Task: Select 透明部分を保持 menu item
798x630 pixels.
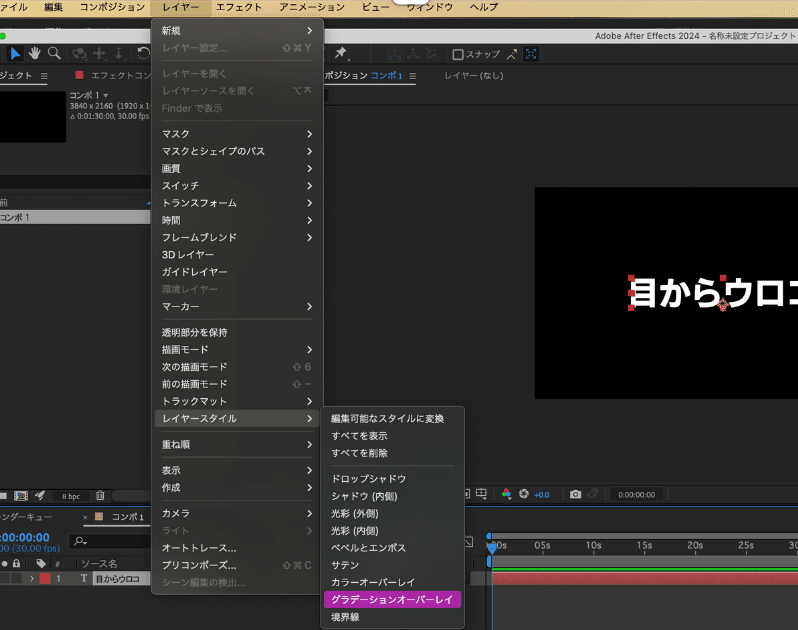Action: [237, 333]
